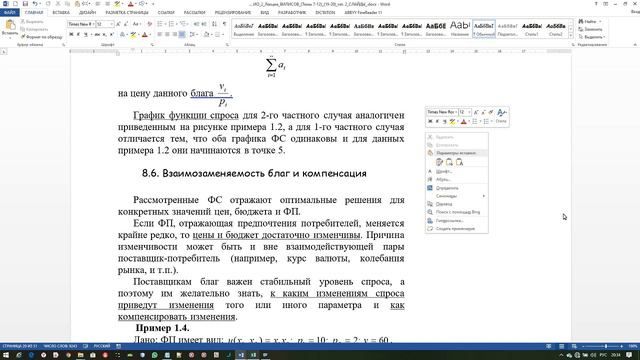Image resolution: width=640 pixels, height=360 pixels.
Task: Choose Параметры вставки in context menu
Action: tap(456, 153)
